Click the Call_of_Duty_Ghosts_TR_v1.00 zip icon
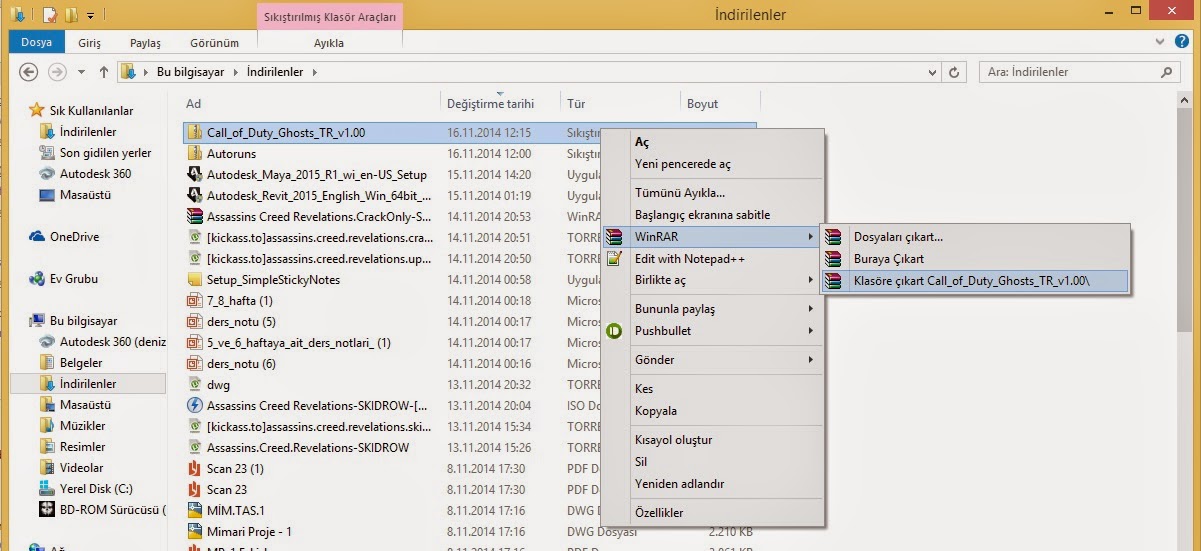This screenshot has width=1201, height=551. (196, 132)
